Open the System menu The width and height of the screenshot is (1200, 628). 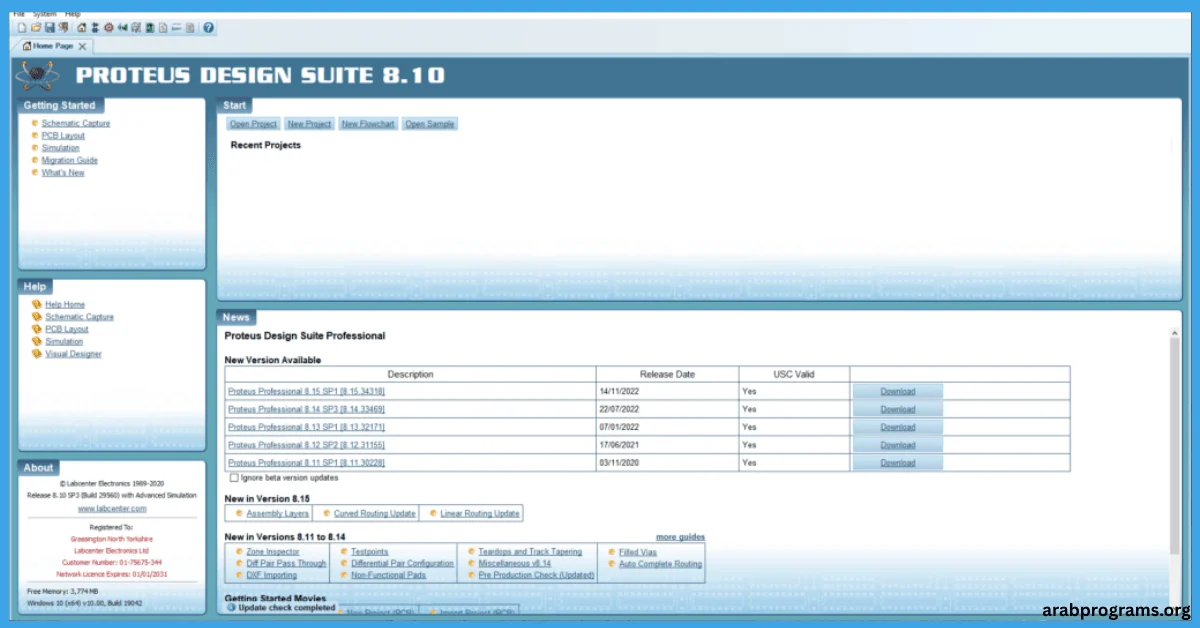point(45,14)
